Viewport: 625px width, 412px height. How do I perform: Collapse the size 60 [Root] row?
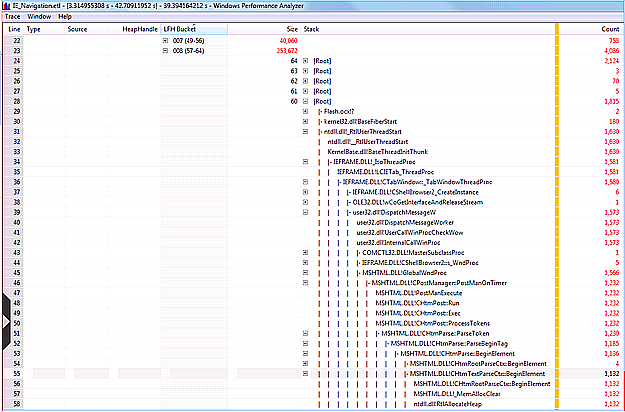point(305,101)
